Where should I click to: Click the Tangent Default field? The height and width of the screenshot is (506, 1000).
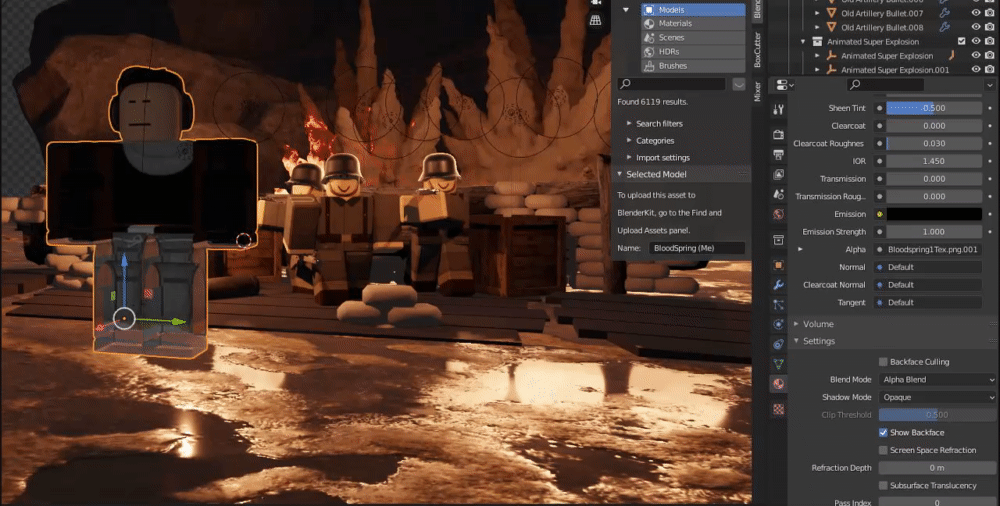click(x=929, y=303)
